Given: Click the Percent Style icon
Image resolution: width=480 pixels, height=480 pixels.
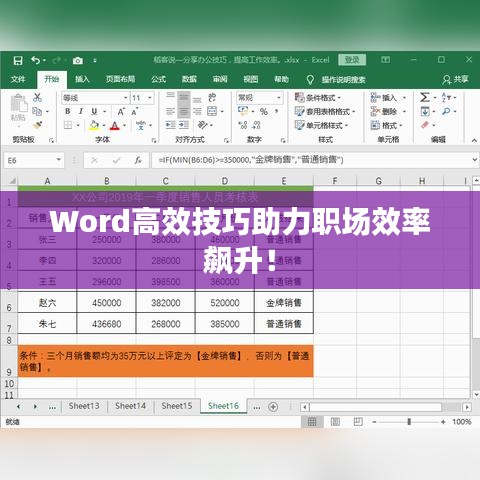Looking at the screenshot, I should 264,111.
